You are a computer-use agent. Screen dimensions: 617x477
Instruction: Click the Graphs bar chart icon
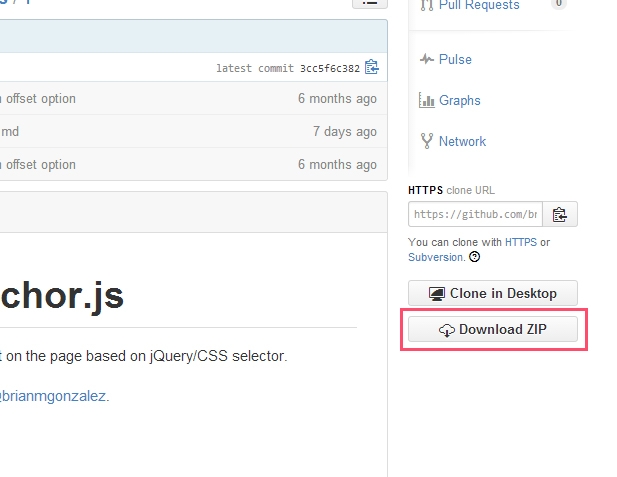click(x=427, y=100)
